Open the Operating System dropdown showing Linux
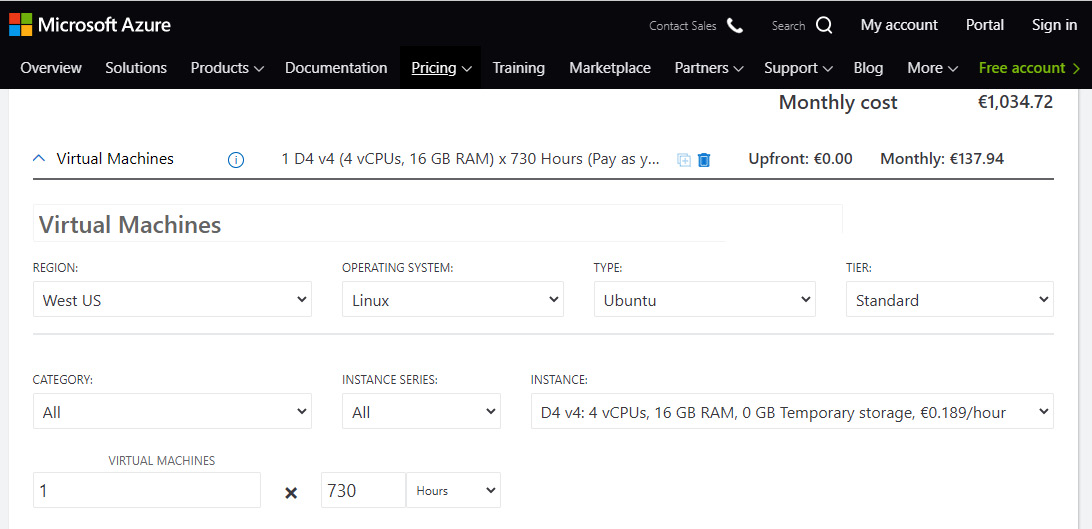The width and height of the screenshot is (1092, 529). coord(453,299)
